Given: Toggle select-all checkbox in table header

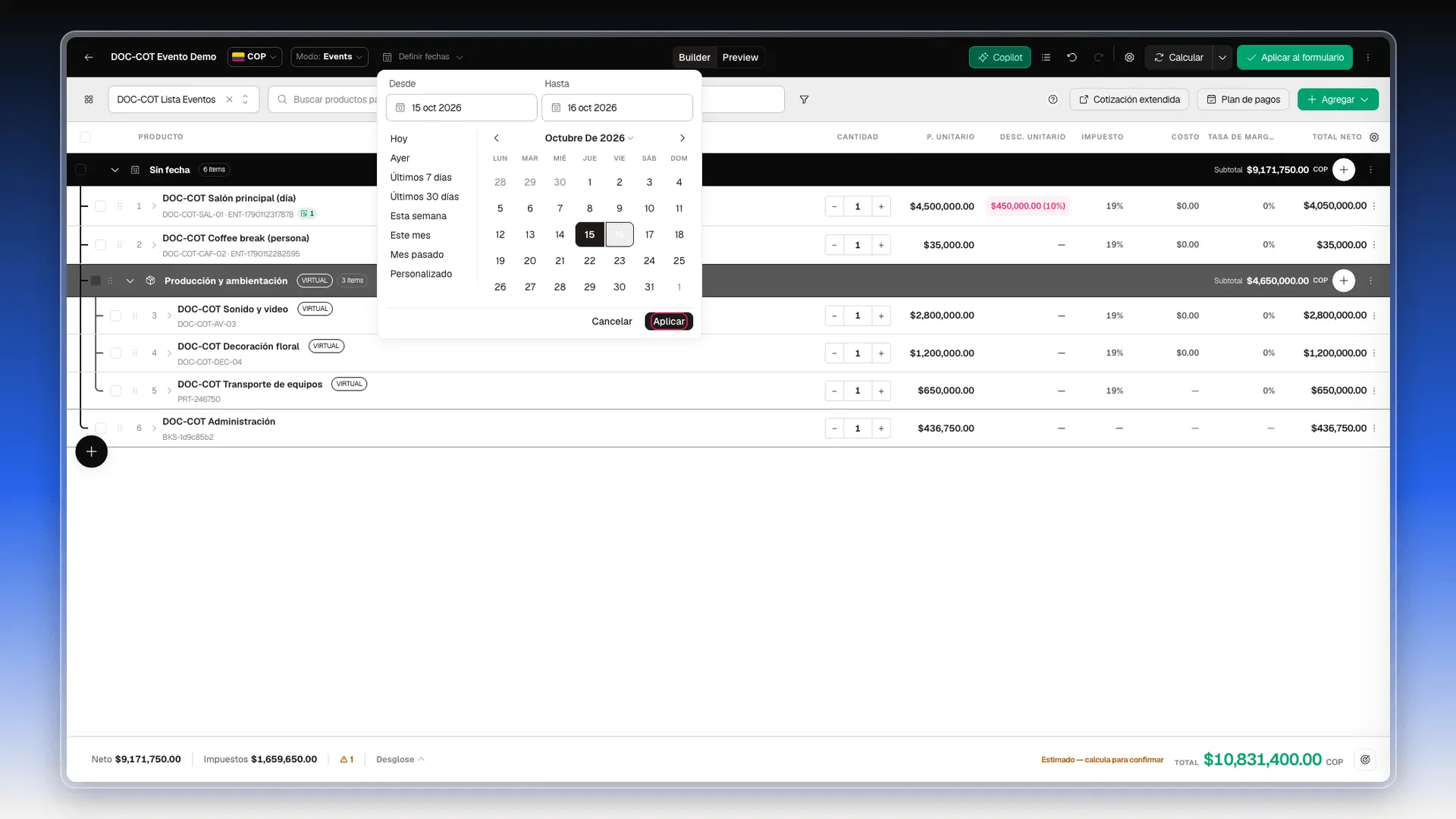Looking at the screenshot, I should pyautogui.click(x=85, y=137).
